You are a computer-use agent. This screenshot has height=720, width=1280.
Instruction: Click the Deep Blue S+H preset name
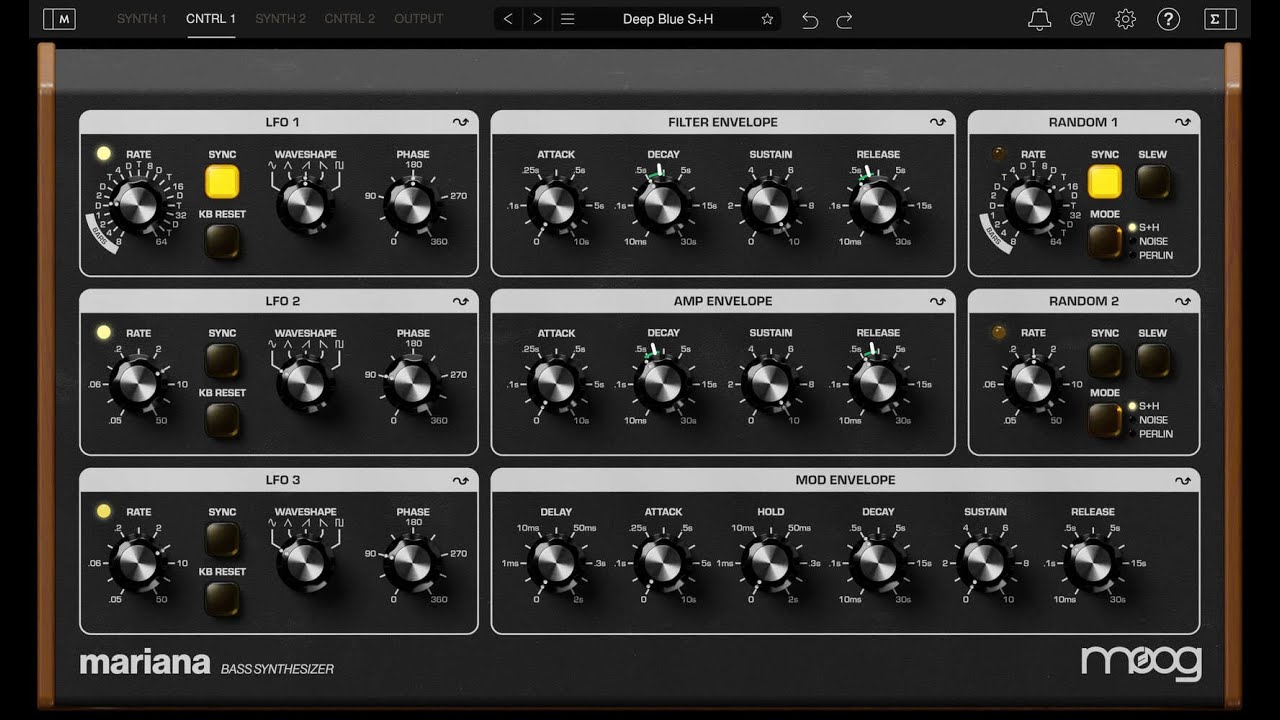(668, 19)
